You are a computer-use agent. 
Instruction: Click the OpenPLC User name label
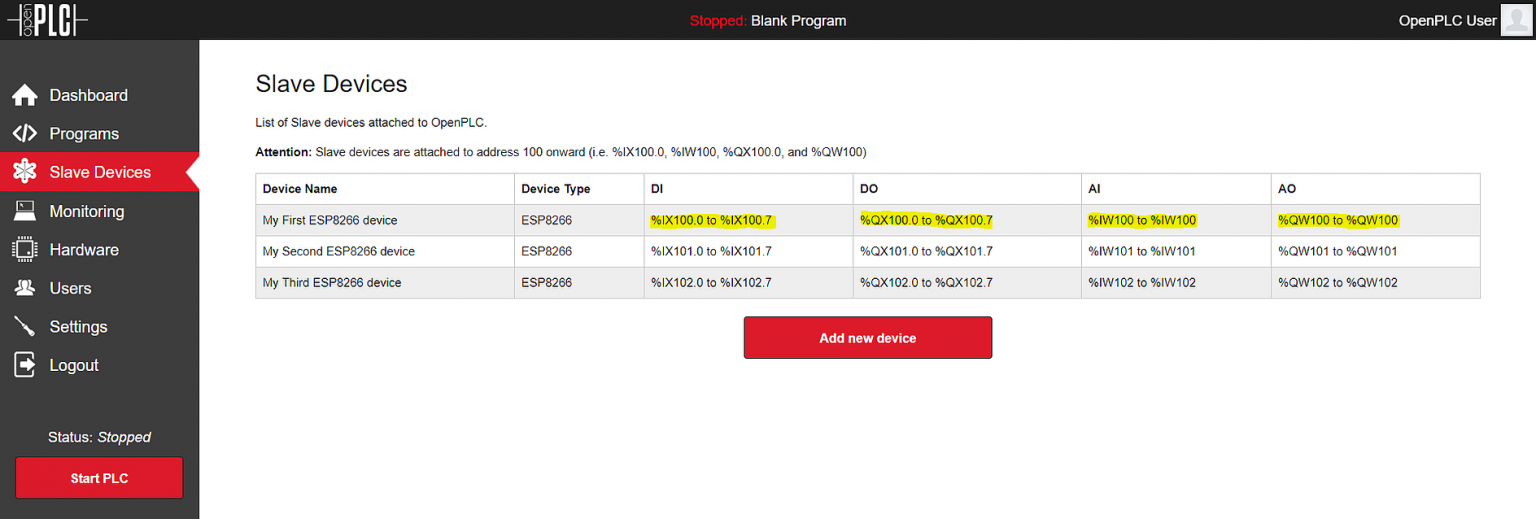(x=1447, y=21)
